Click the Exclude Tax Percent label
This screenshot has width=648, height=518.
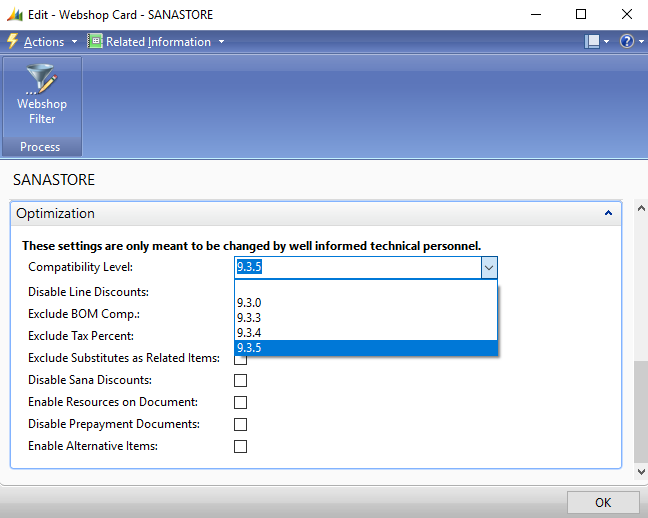[x=81, y=336]
